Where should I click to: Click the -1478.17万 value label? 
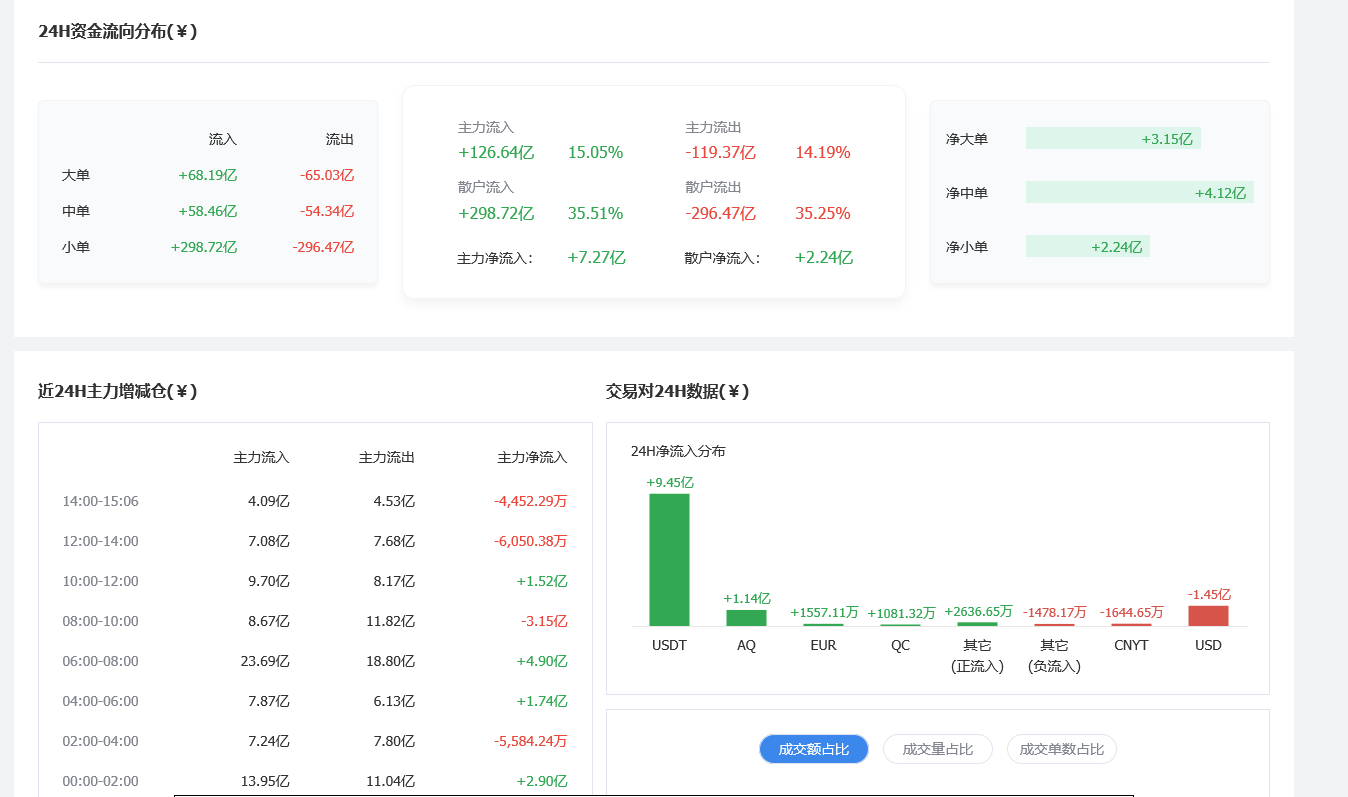click(1054, 612)
